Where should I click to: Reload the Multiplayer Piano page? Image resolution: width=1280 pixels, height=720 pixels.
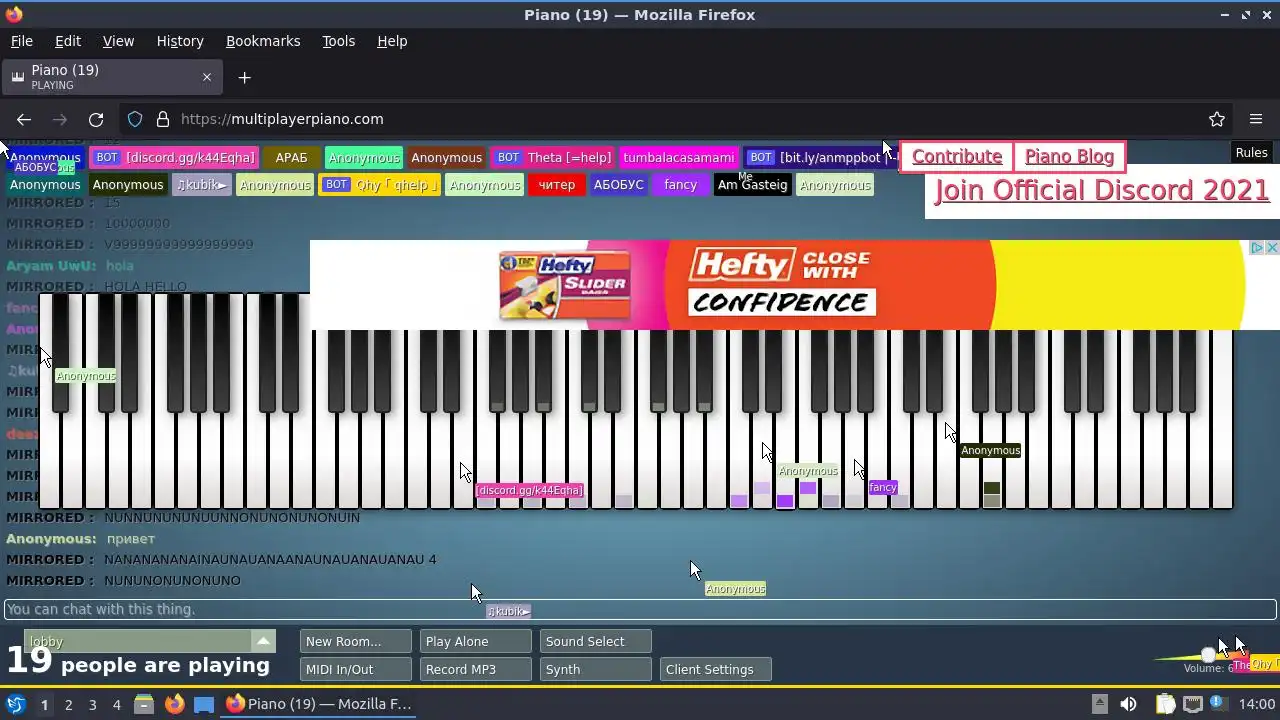coord(96,119)
